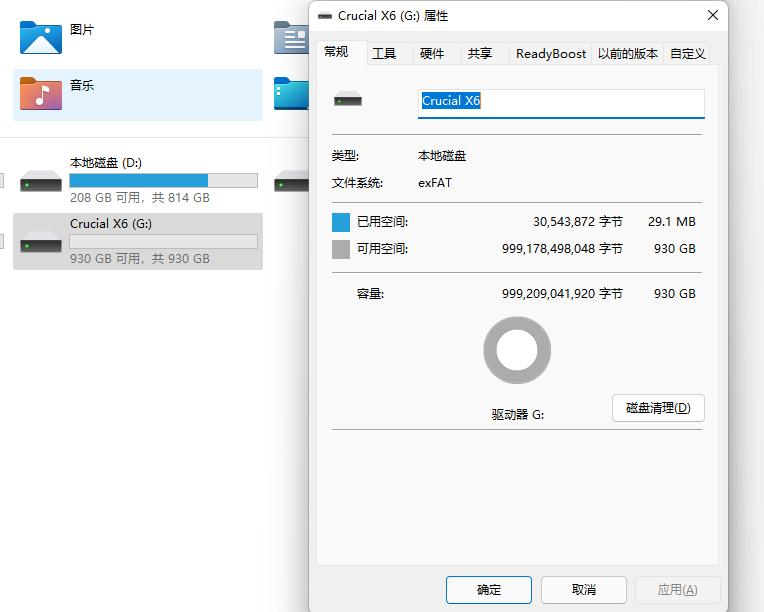764x612 pixels.
Task: Click the 999,178,498,048 字节 free space value
Action: coord(562,249)
